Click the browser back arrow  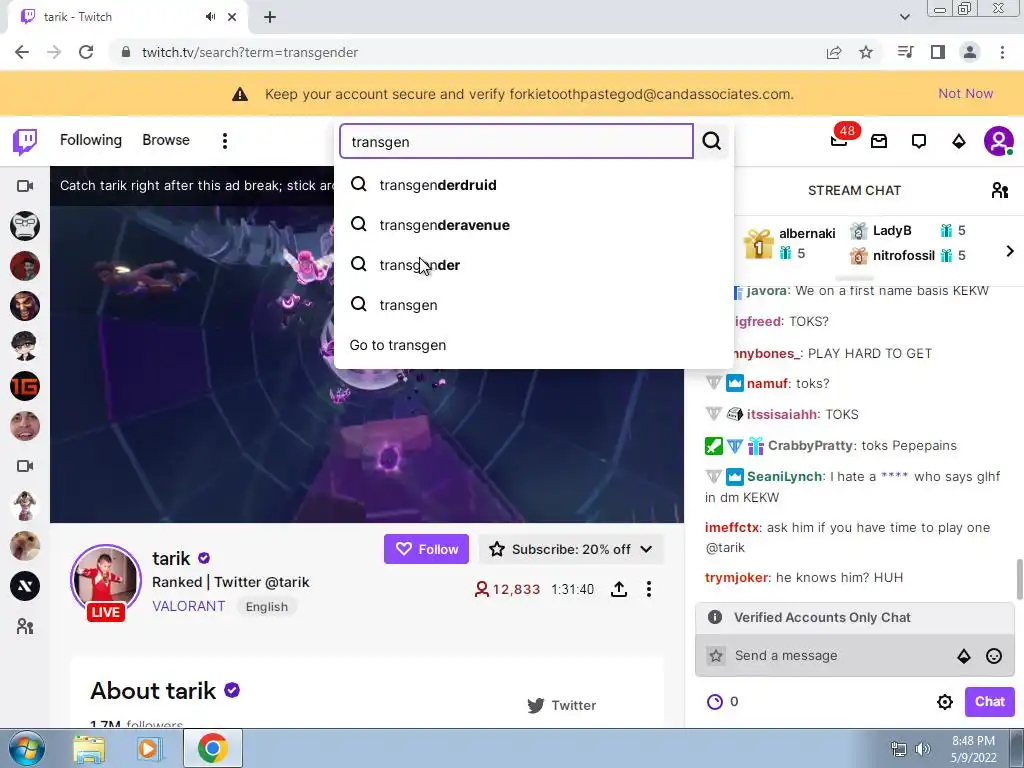point(22,52)
